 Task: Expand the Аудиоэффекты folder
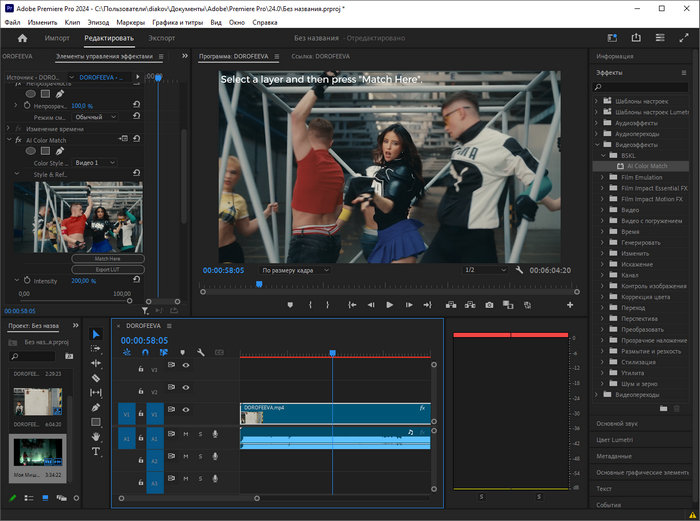[x=597, y=123]
